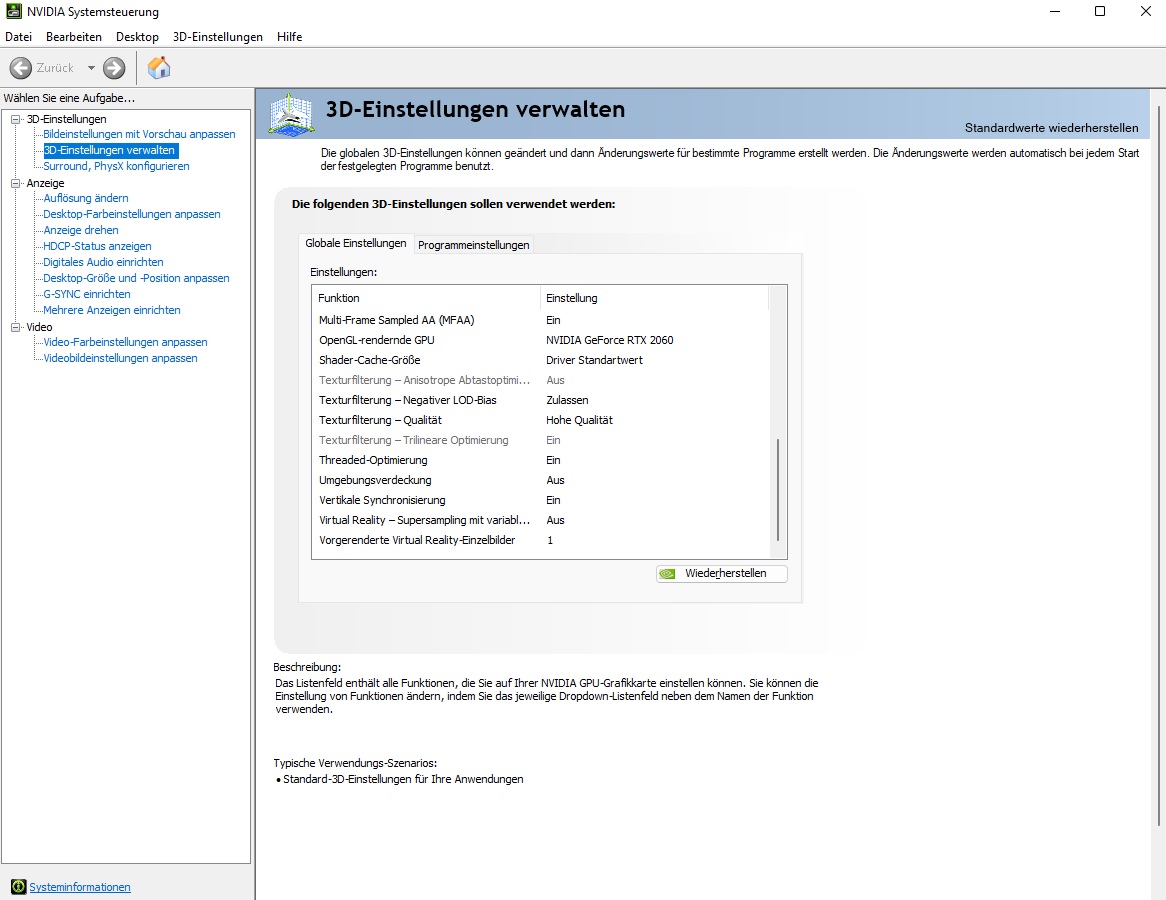Click the Systeminformationen icon at the bottom left
Screen dimensions: 1166x900
coord(19,887)
